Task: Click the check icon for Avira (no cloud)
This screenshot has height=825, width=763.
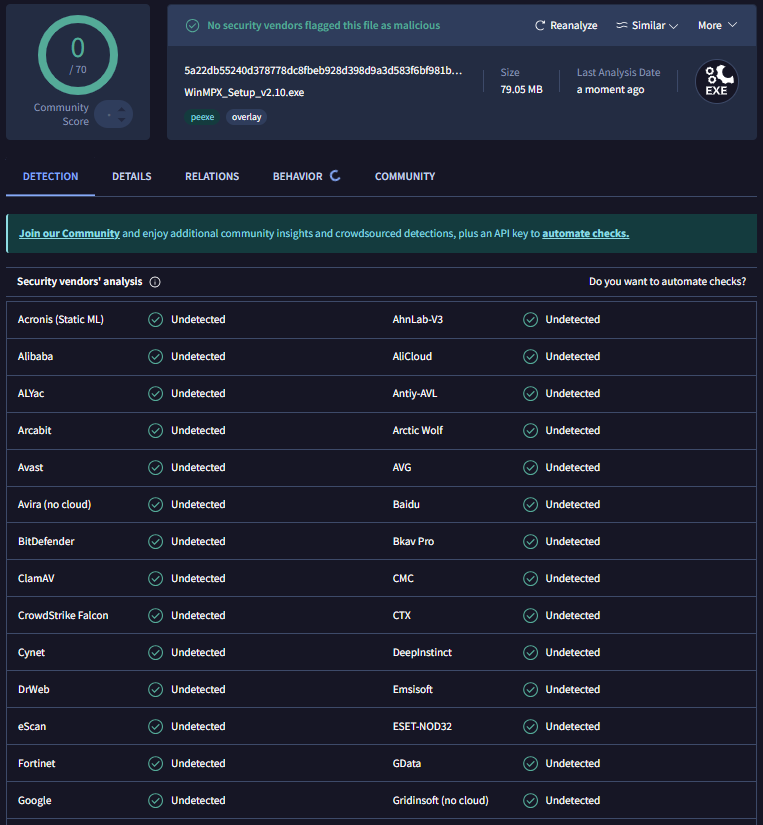Action: [x=155, y=505]
